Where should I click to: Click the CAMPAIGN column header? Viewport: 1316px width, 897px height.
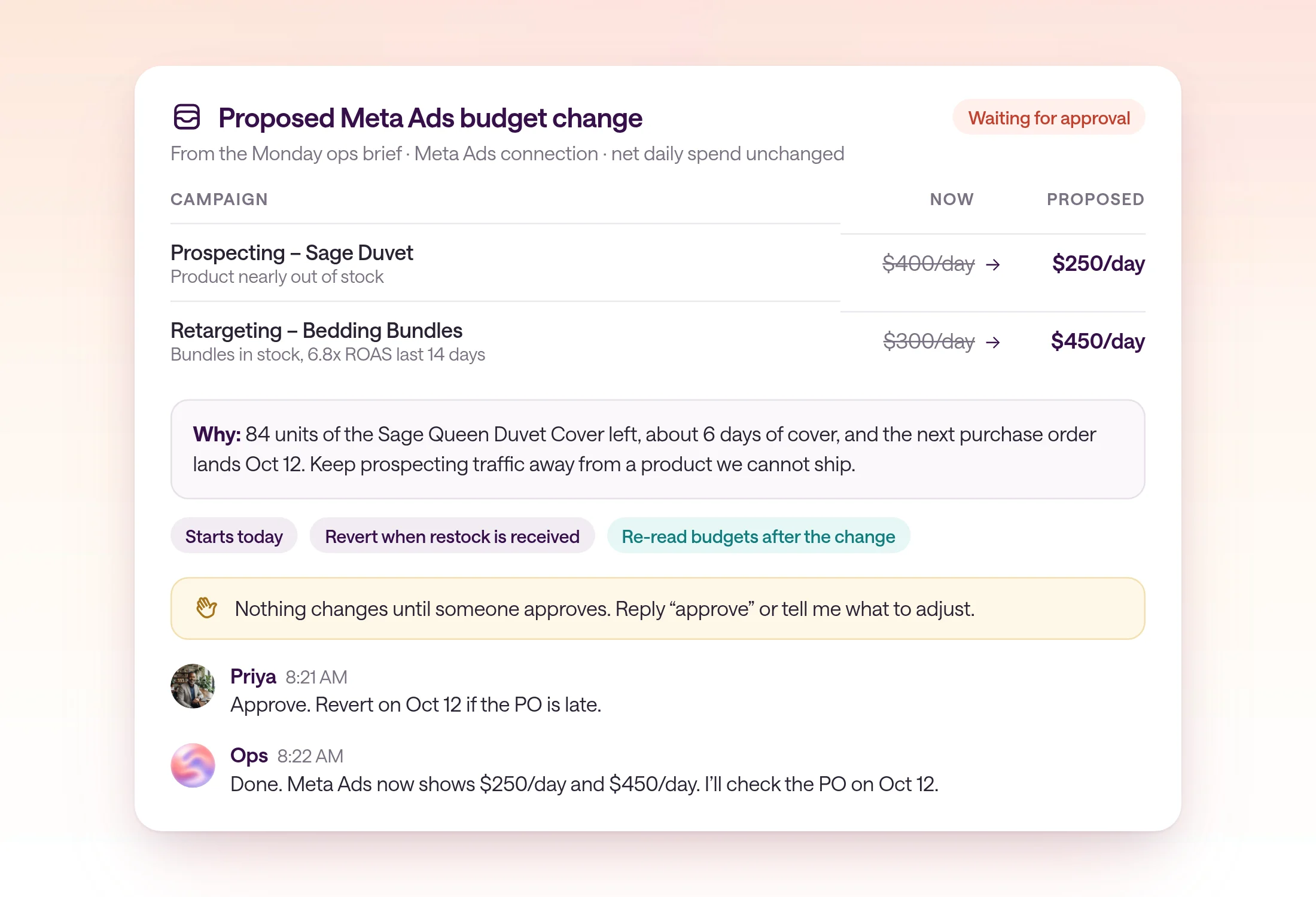pos(219,199)
